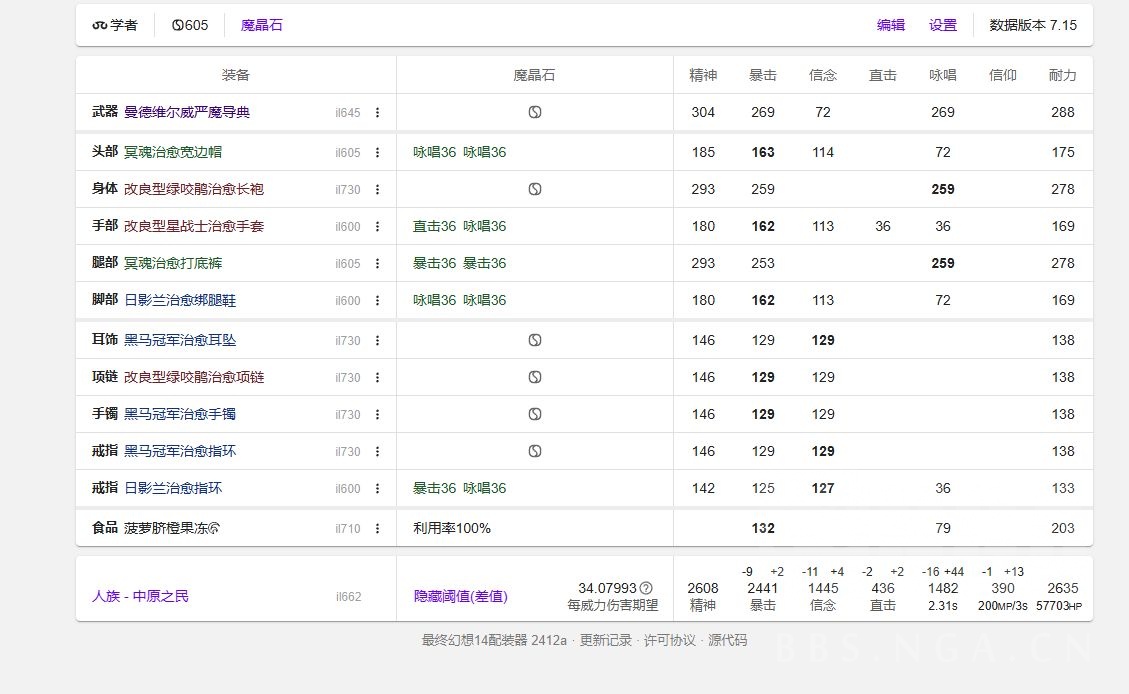1129x694 pixels.
Task: Open the kebab menu for 曼德维尔威严魔导典
Action: click(378, 112)
